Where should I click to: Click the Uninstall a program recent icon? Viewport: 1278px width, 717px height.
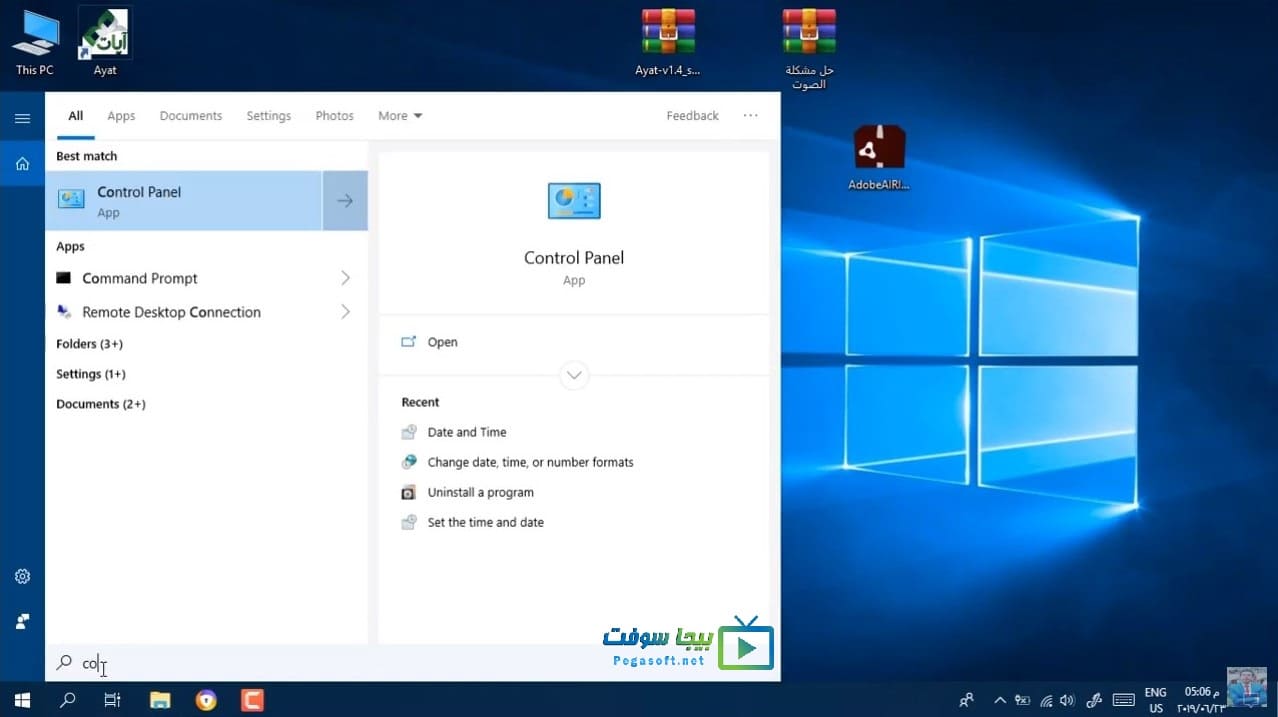coord(408,492)
